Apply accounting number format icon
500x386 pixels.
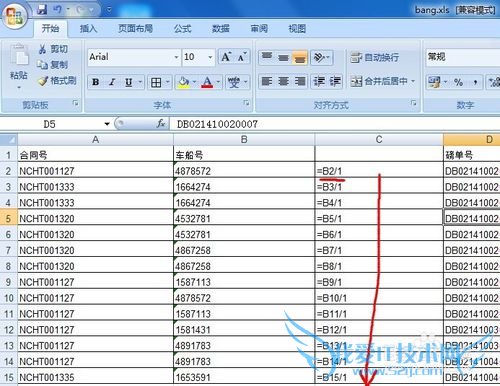434,82
